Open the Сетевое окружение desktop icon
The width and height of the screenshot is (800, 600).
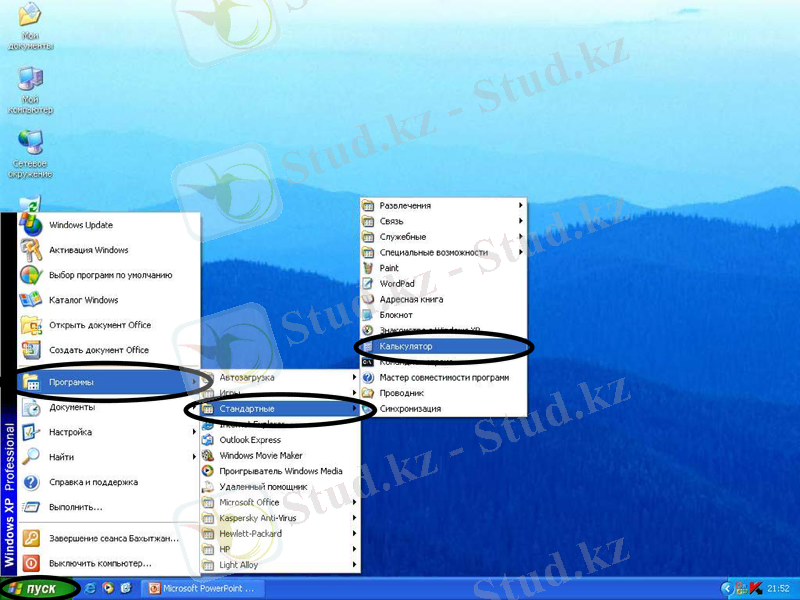click(30, 143)
